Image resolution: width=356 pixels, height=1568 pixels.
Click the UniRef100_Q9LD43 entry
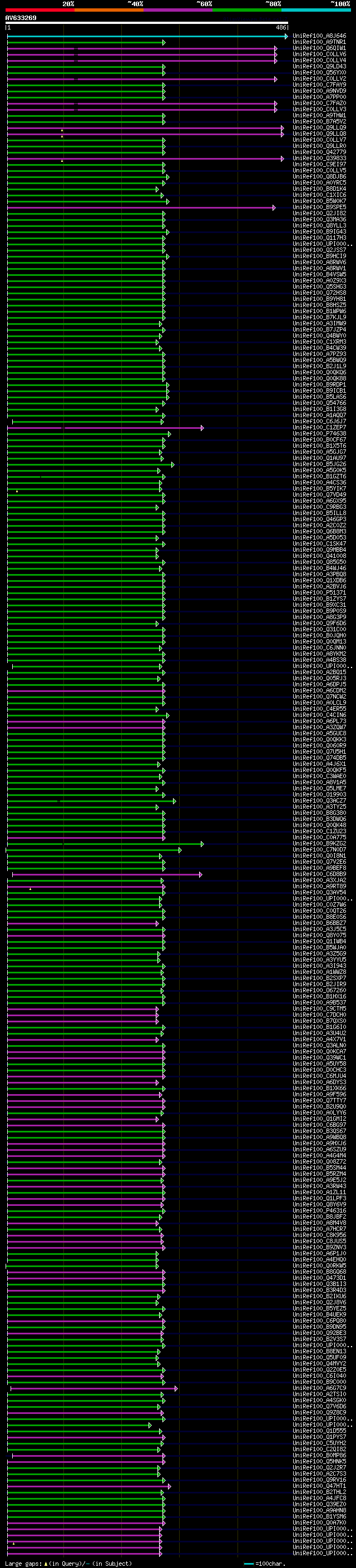pos(319,66)
